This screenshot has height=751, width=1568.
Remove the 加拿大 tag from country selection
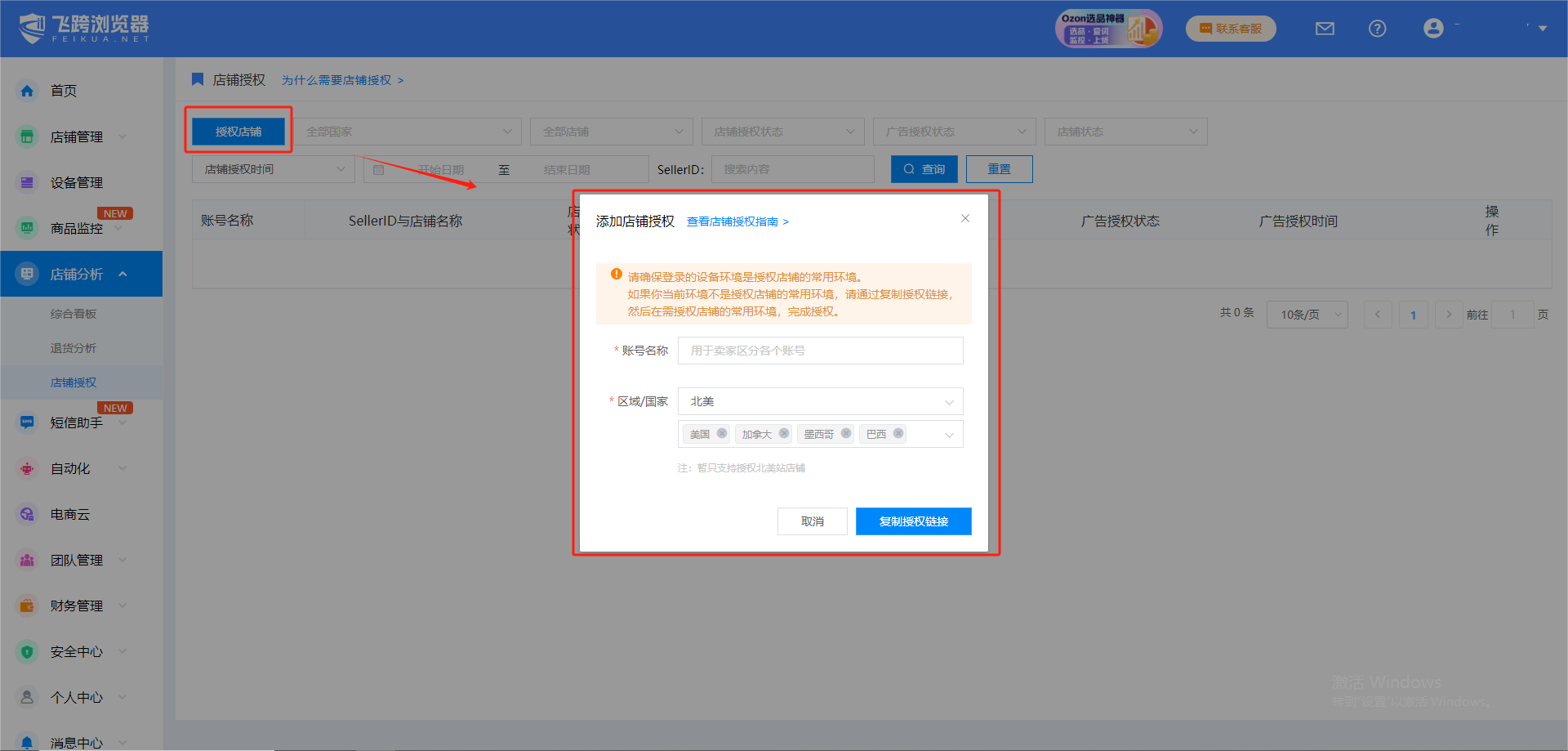(x=784, y=434)
